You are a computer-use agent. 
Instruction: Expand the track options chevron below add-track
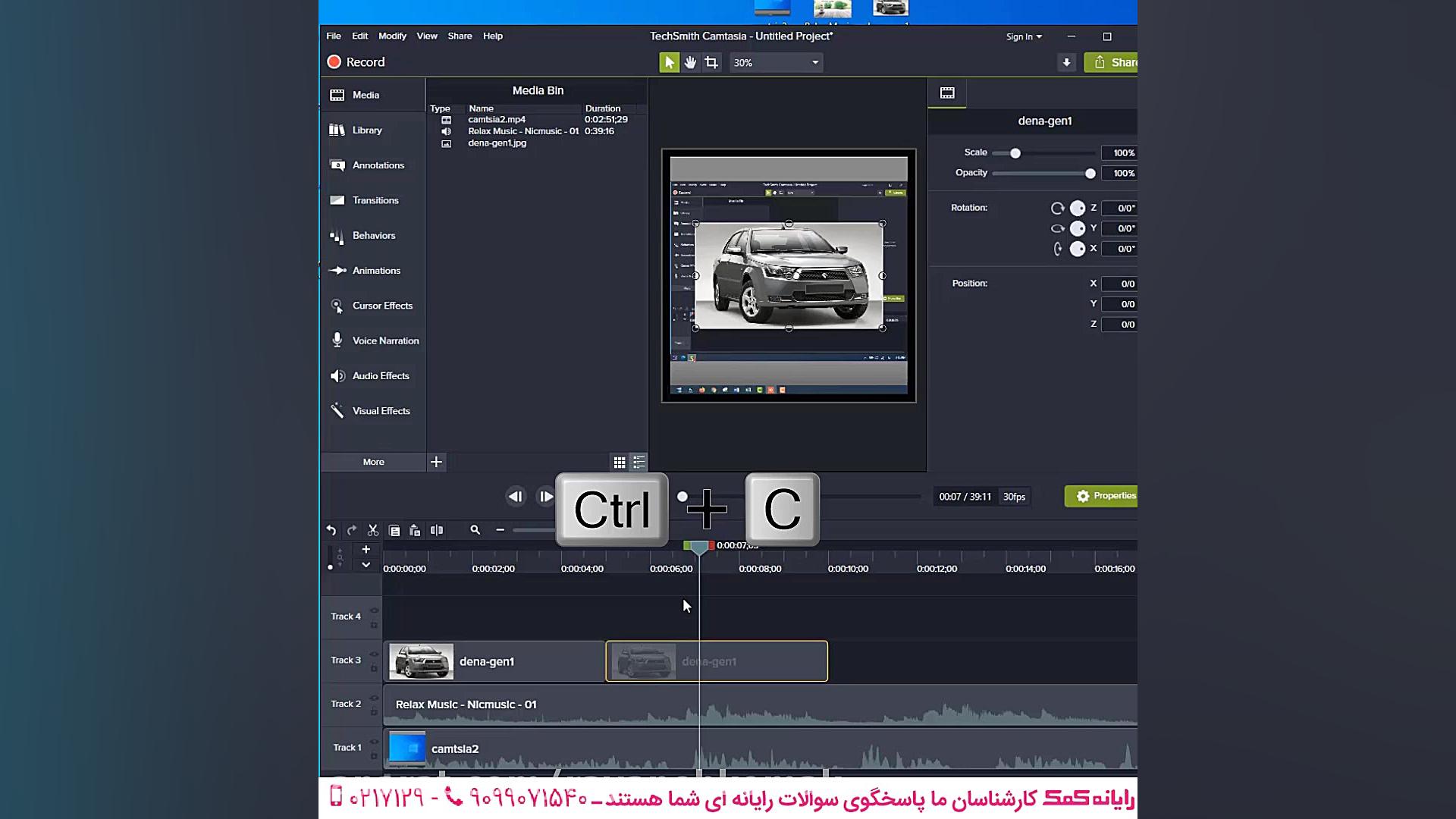[366, 565]
